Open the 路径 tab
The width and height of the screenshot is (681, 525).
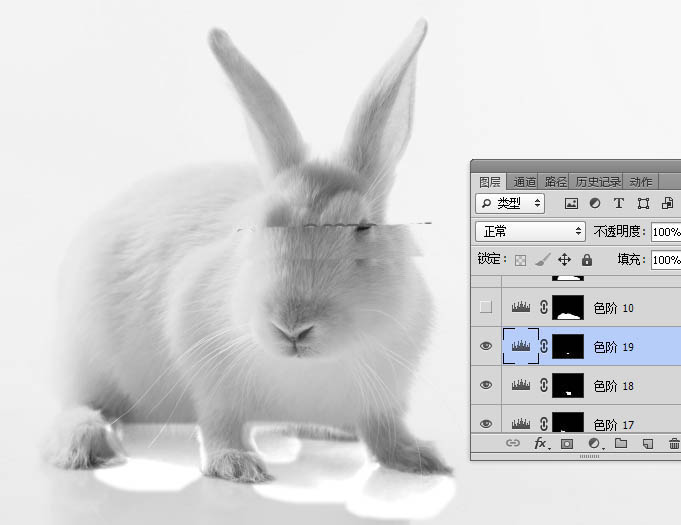[556, 182]
